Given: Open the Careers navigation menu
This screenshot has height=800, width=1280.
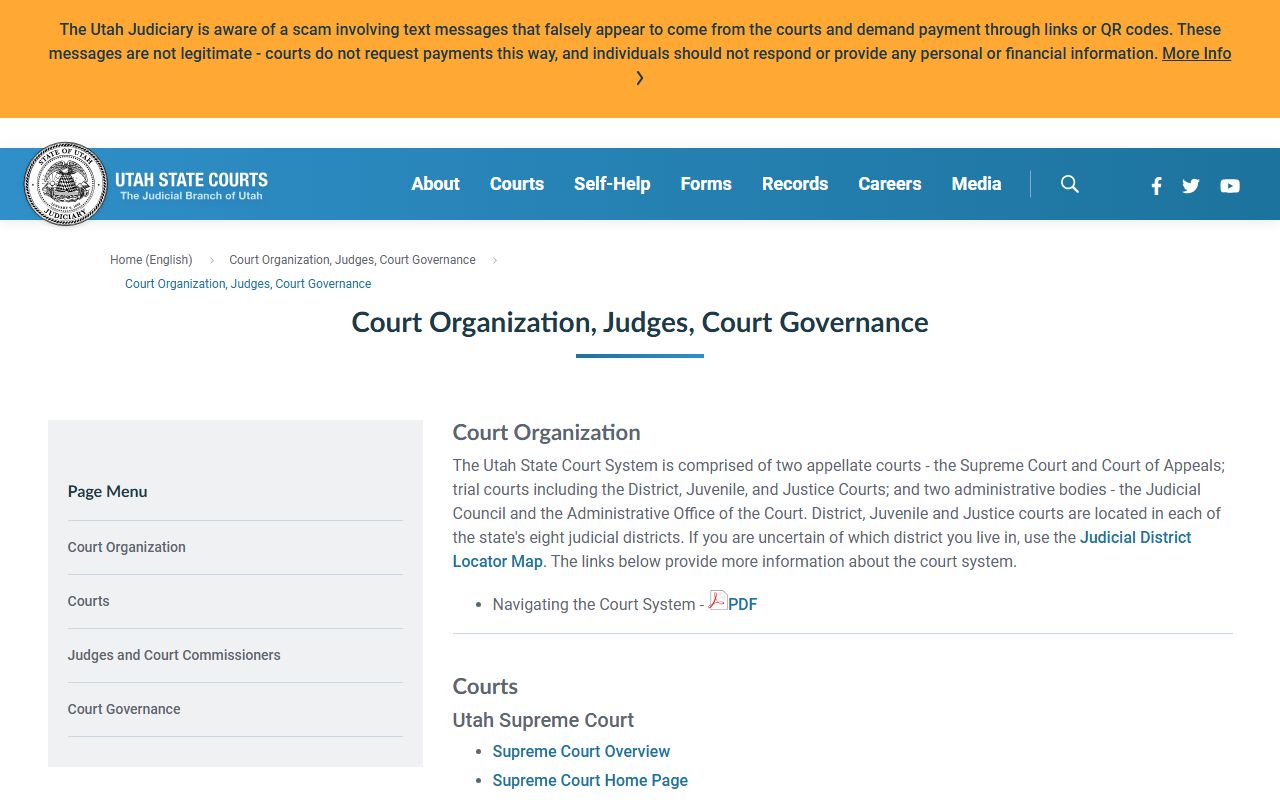Looking at the screenshot, I should 890,184.
